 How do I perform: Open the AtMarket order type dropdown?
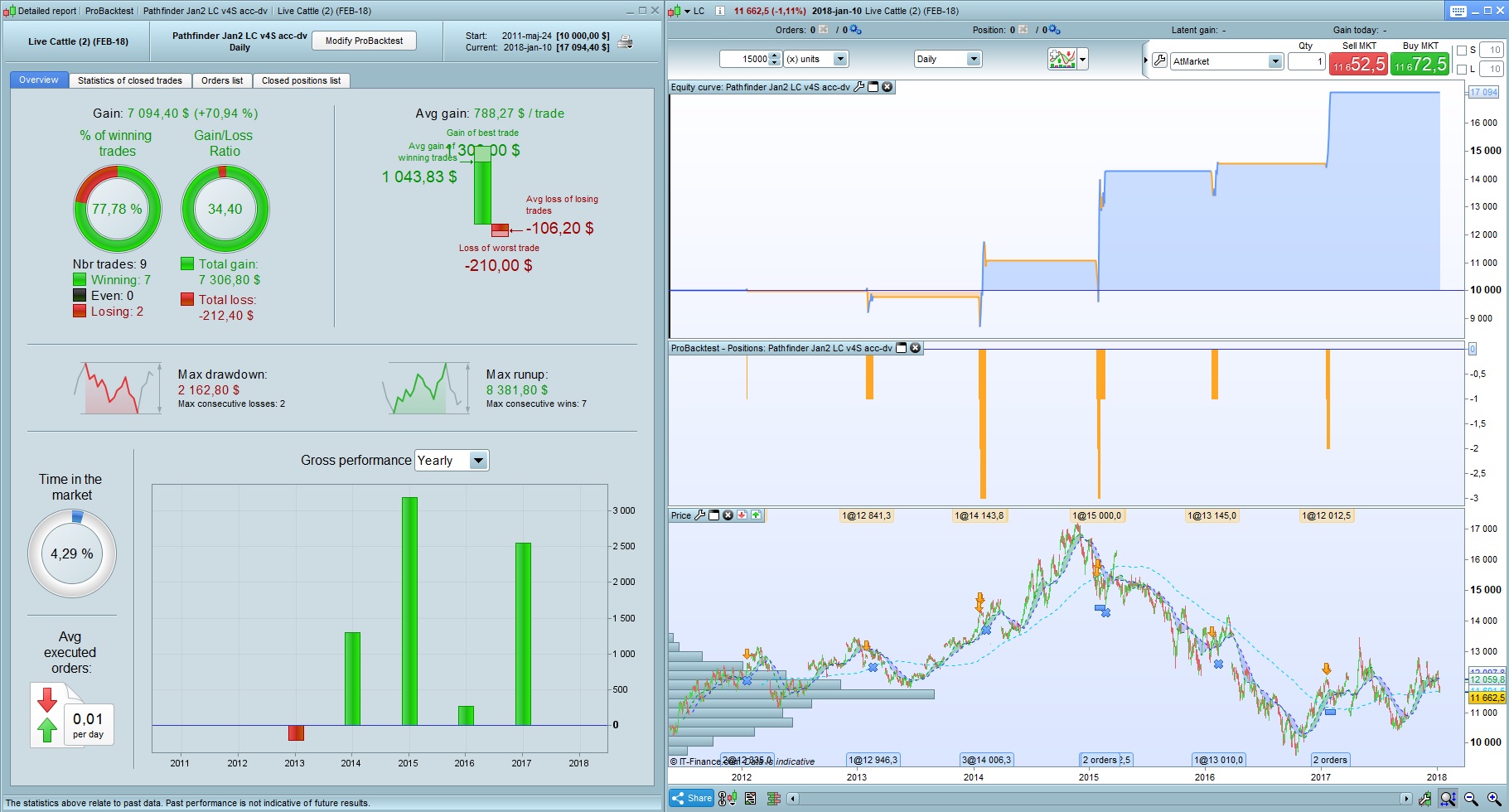point(1226,61)
